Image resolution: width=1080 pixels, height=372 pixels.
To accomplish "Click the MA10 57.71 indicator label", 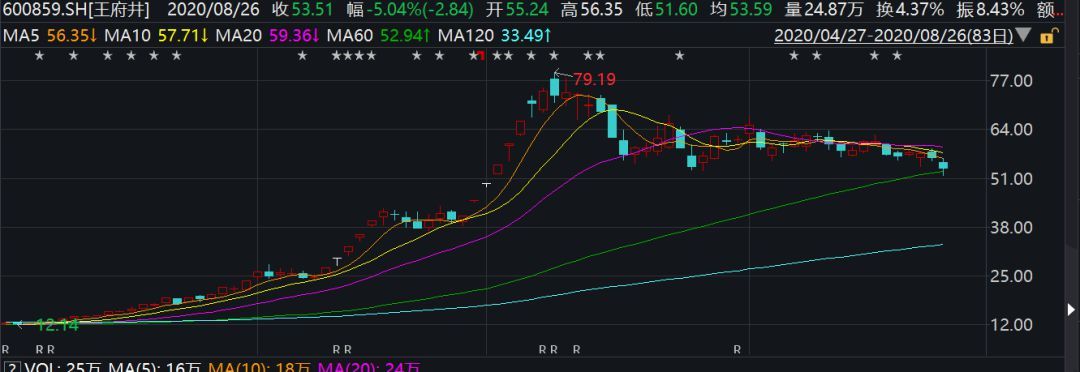I will pyautogui.click(x=157, y=35).
